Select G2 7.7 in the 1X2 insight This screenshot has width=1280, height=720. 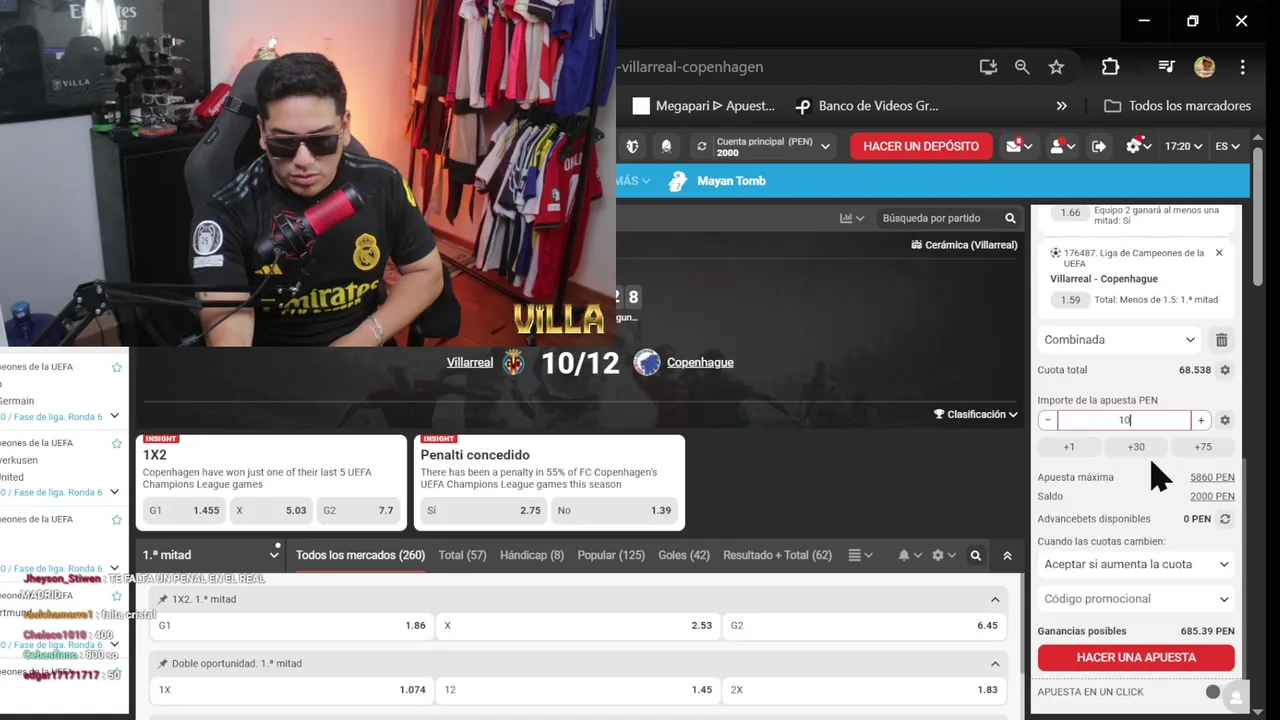point(358,510)
